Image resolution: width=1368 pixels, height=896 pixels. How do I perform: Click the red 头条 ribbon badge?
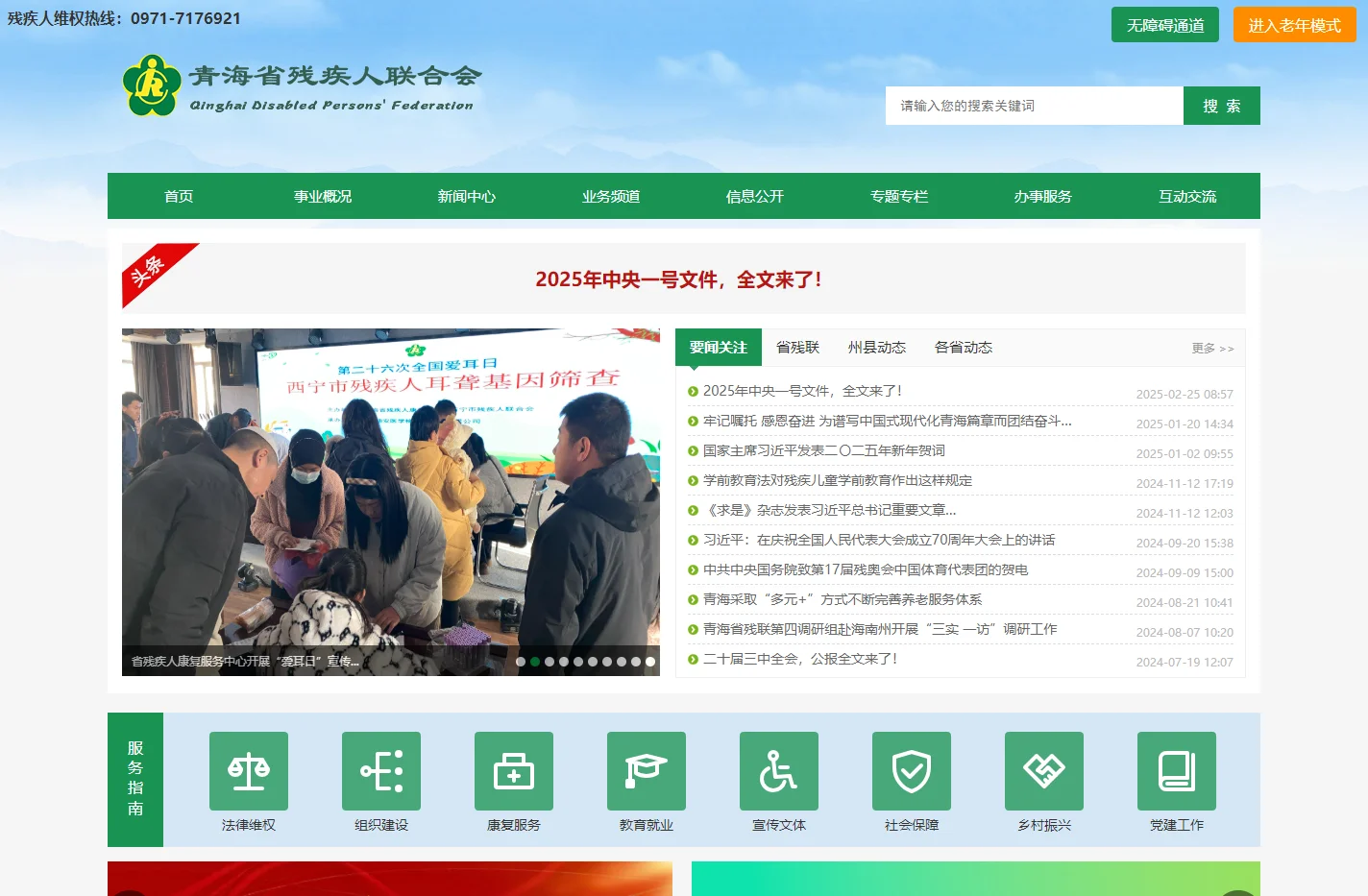(154, 271)
